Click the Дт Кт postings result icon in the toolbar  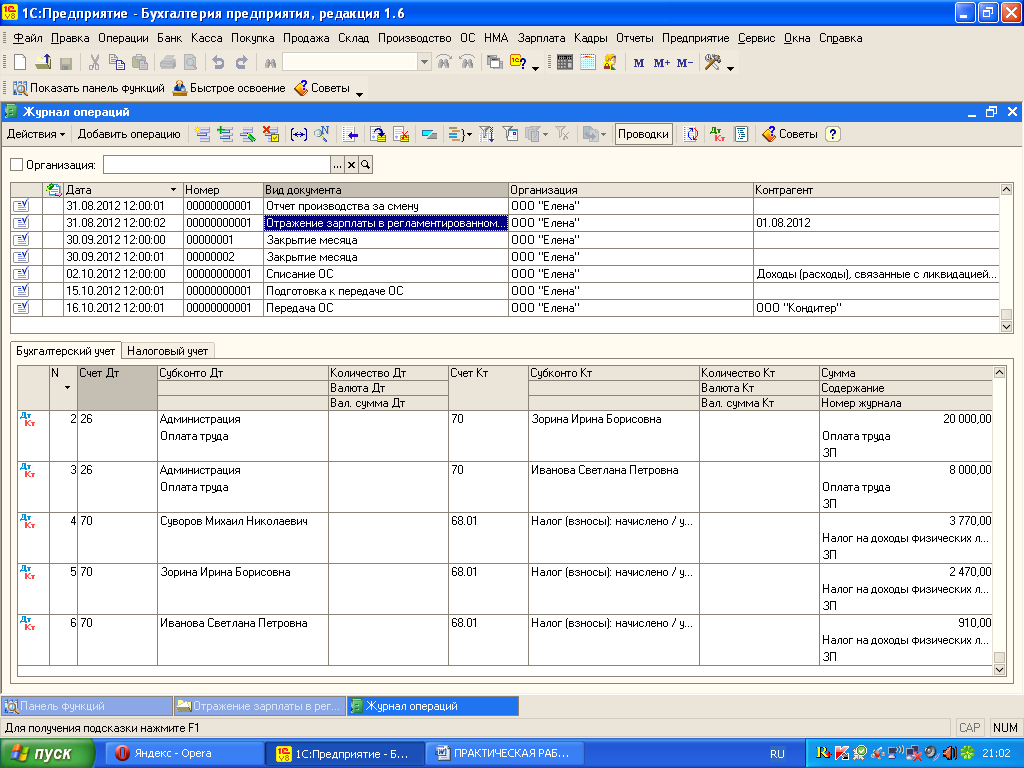click(x=718, y=135)
